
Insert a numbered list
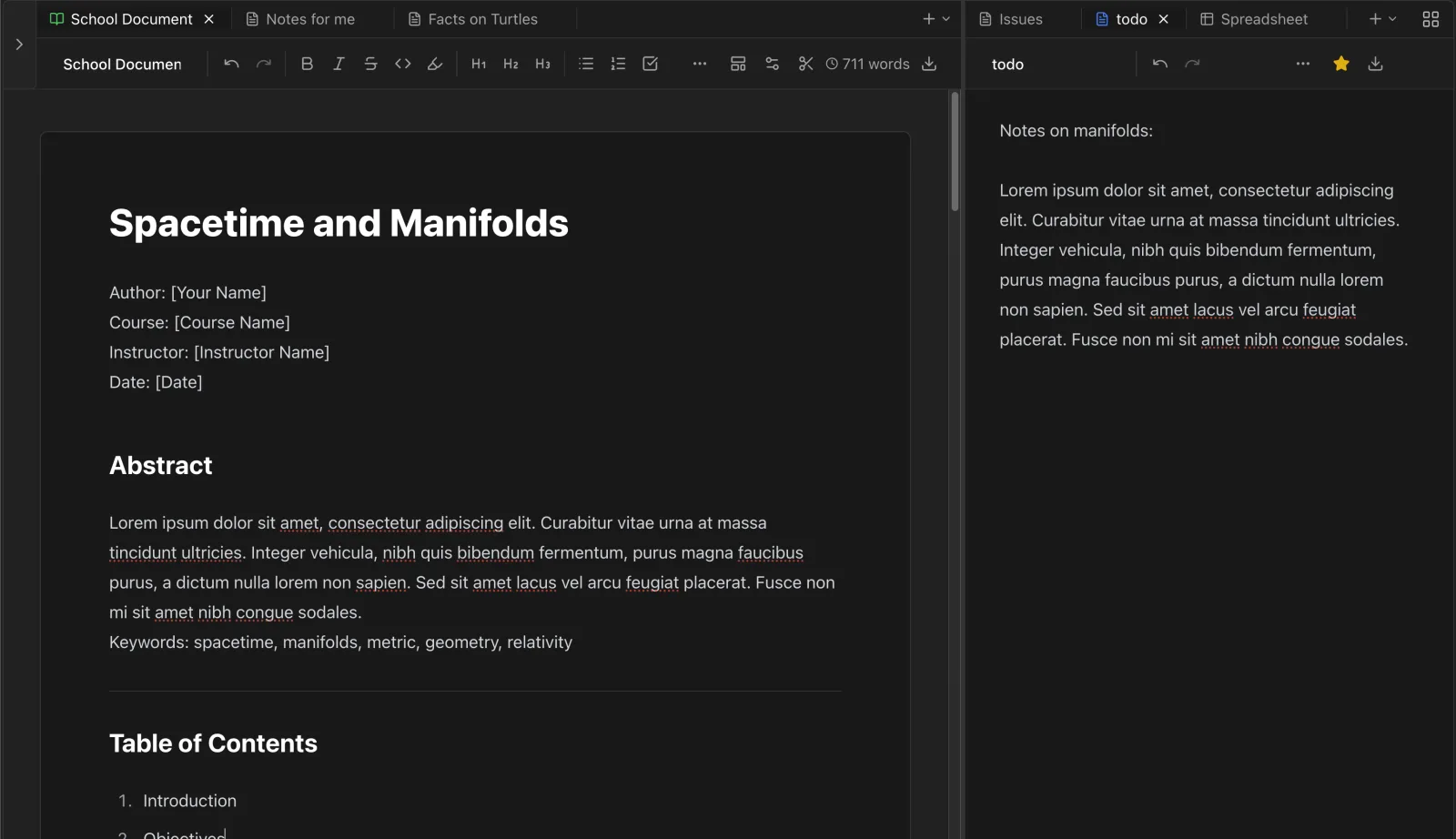[618, 64]
